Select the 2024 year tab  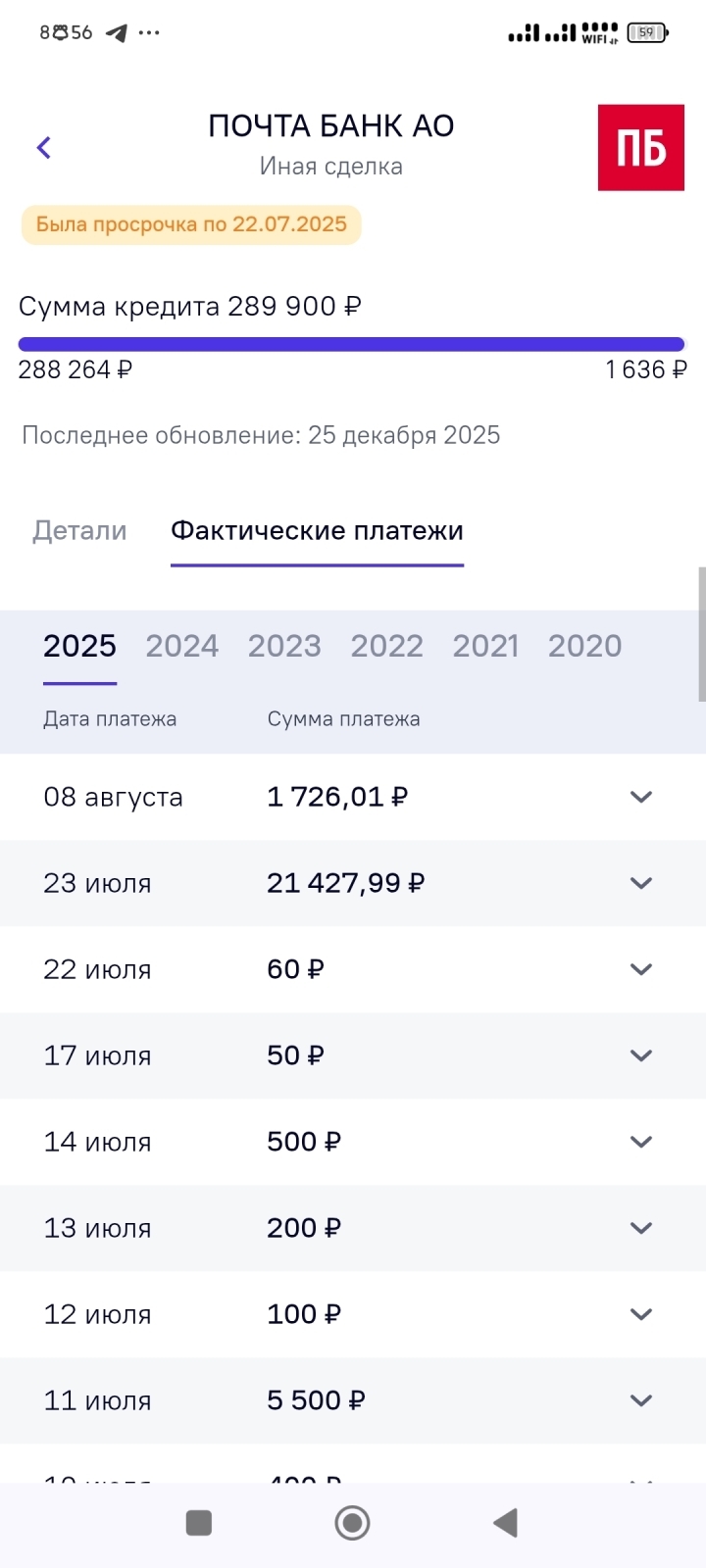pyautogui.click(x=182, y=647)
